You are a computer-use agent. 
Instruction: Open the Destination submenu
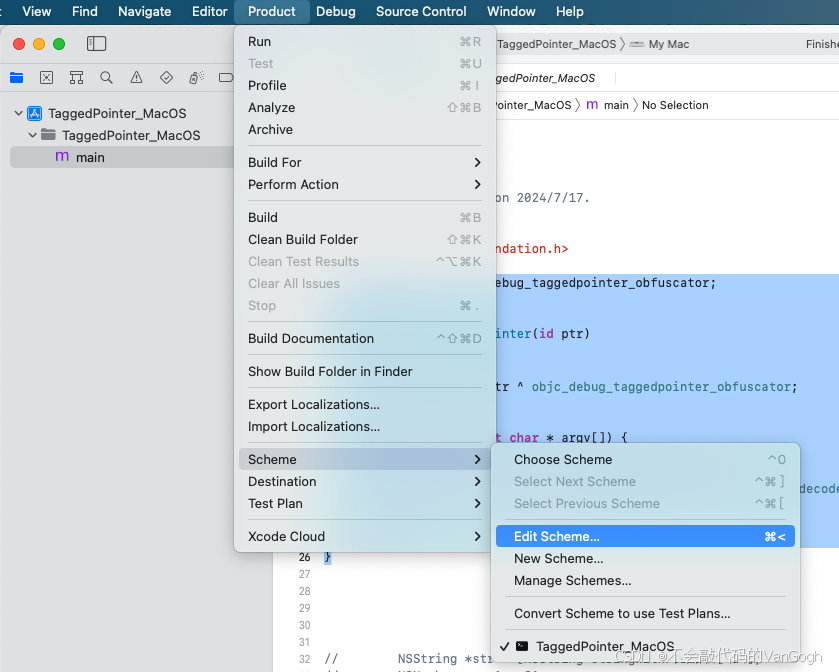pos(364,481)
